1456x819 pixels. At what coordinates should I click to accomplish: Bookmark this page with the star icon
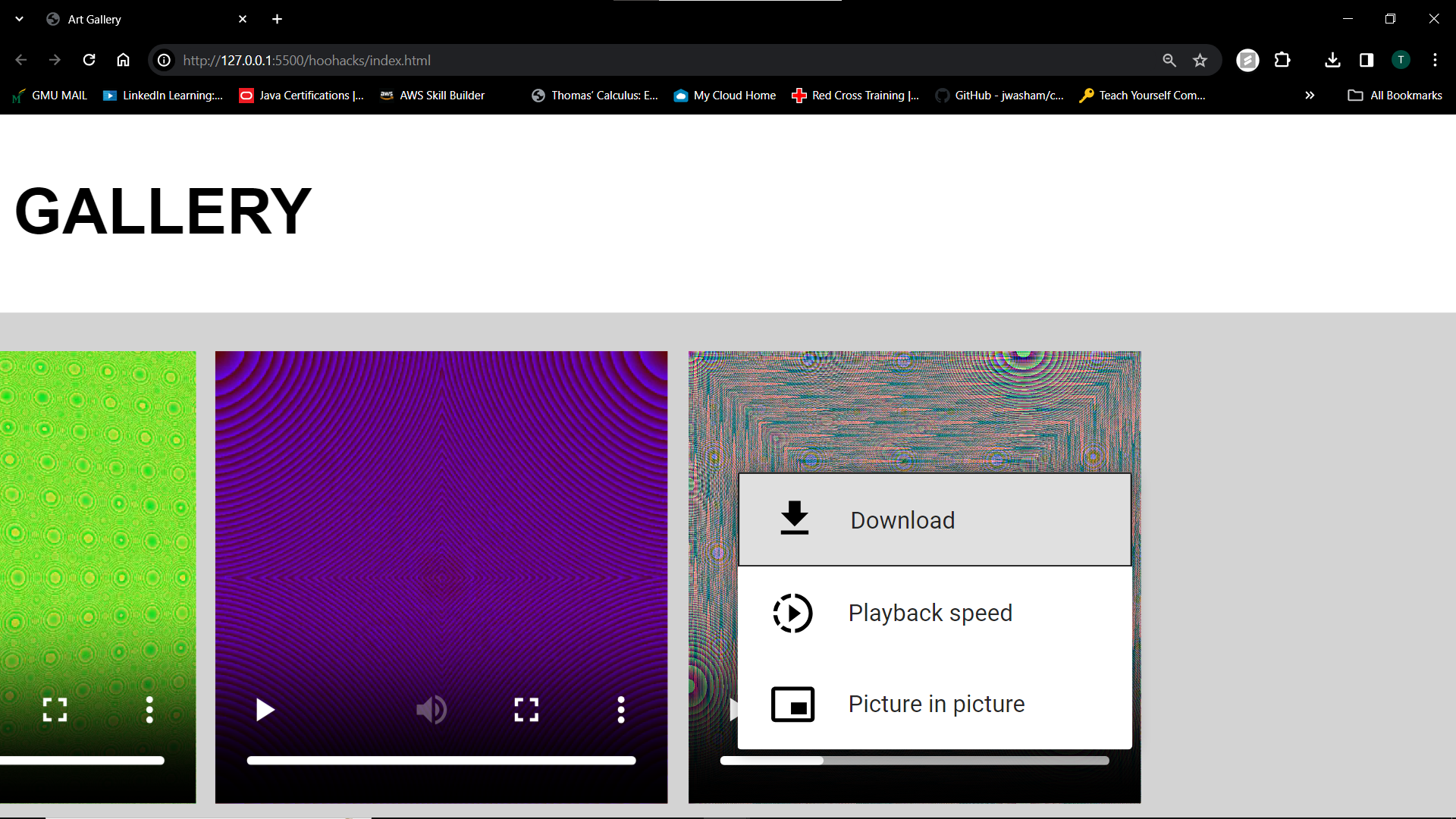click(x=1200, y=60)
